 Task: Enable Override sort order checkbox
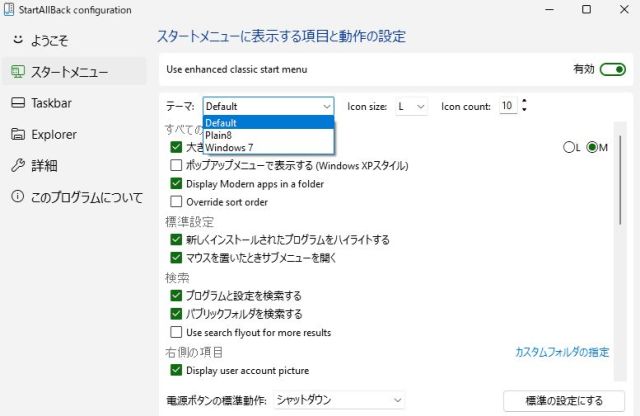coord(176,202)
